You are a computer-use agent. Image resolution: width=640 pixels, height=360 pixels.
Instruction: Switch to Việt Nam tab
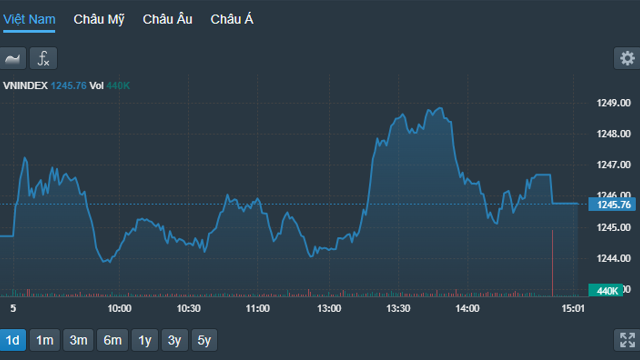click(x=29, y=19)
